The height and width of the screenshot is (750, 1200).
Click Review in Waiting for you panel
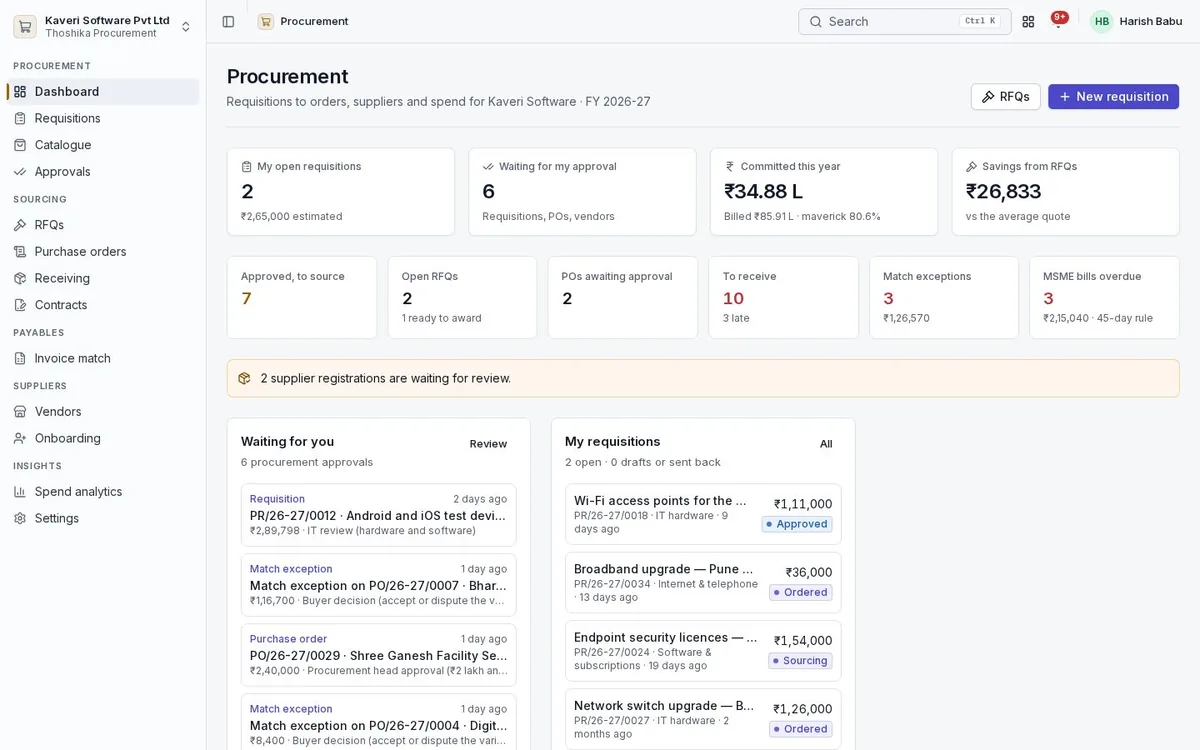pos(488,444)
